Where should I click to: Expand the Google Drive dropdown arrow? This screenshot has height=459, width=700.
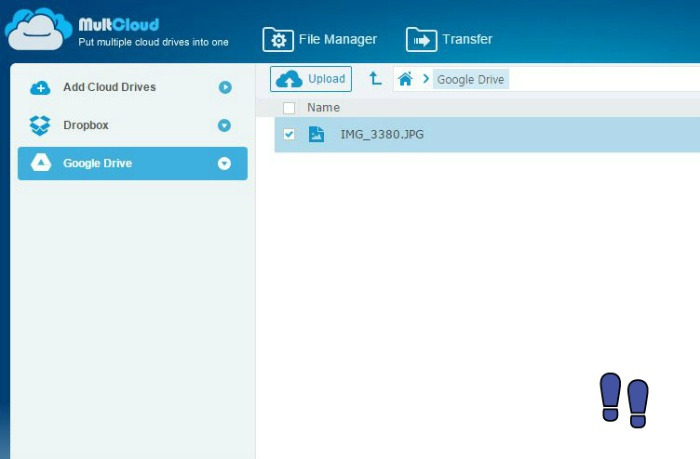click(x=224, y=163)
